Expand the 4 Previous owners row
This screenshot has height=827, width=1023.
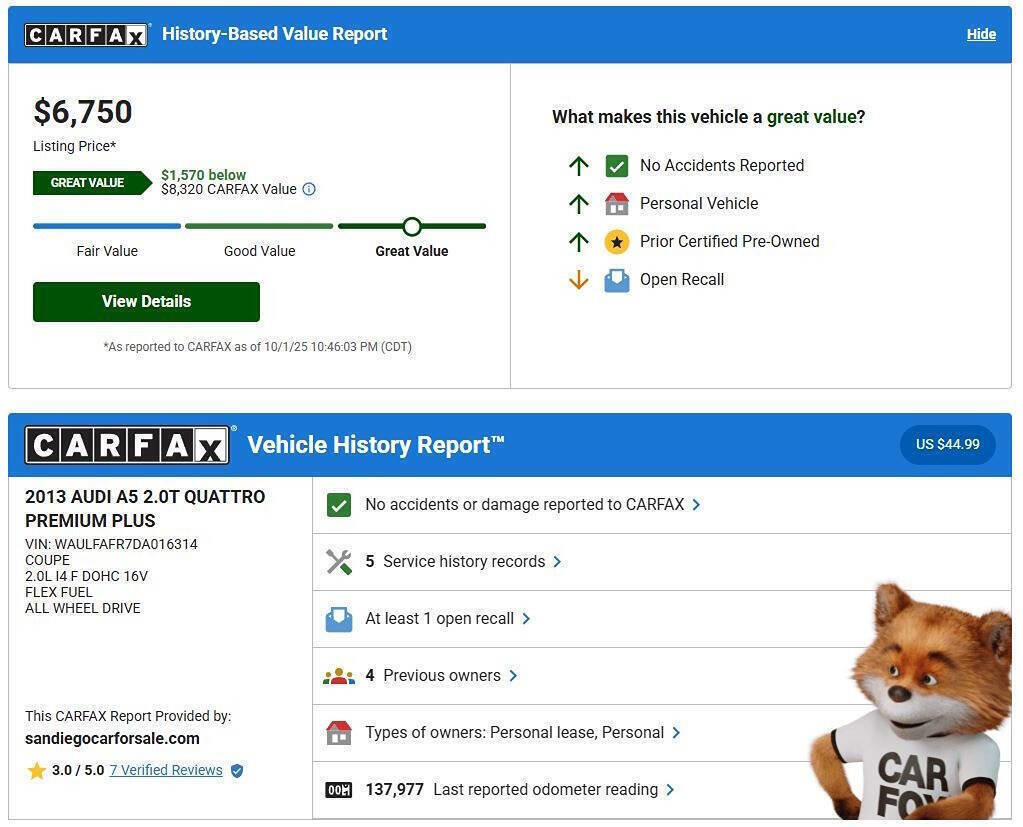(441, 676)
